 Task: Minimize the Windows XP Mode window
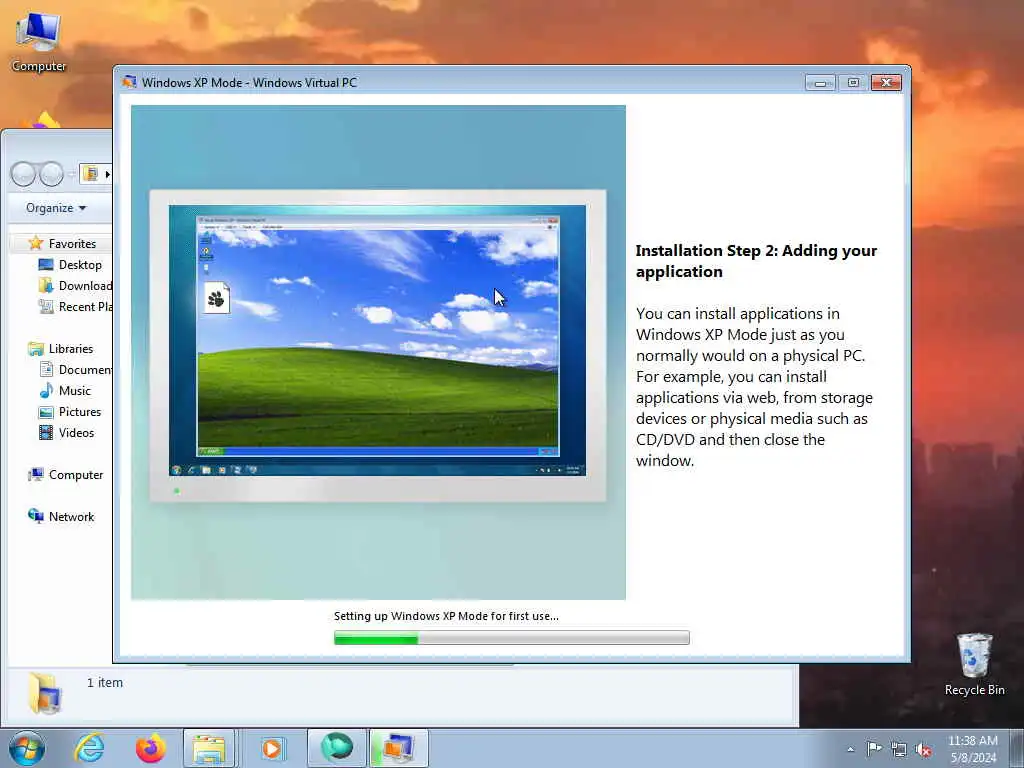tap(820, 83)
